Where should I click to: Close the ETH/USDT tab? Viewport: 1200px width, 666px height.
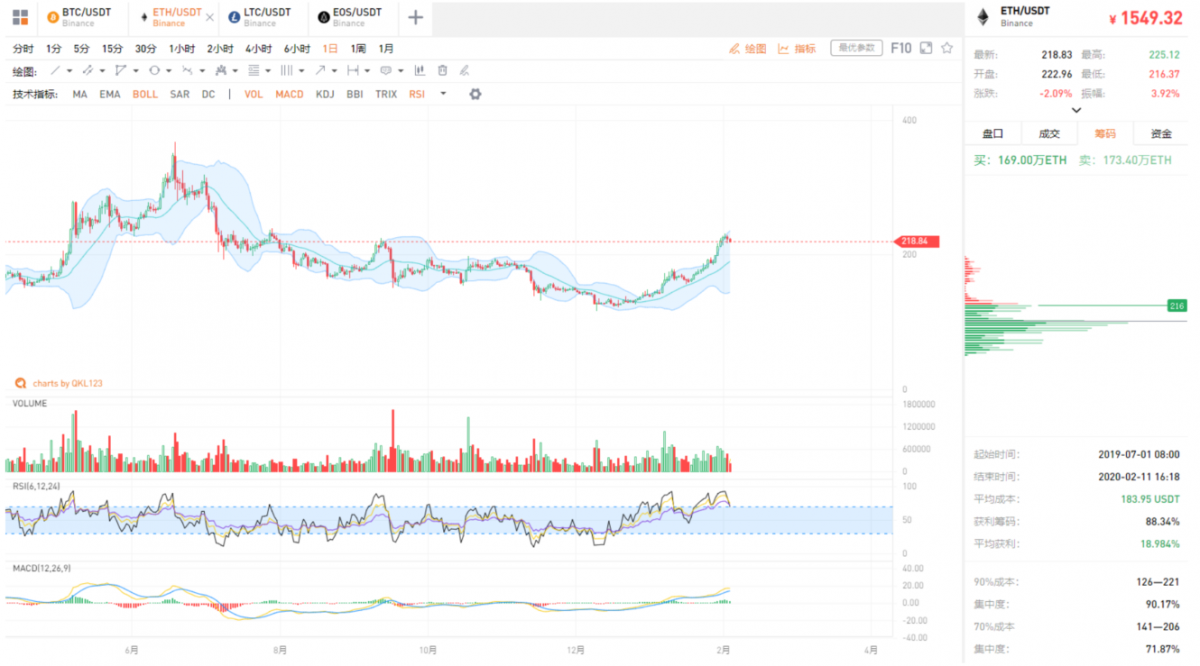pyautogui.click(x=208, y=18)
